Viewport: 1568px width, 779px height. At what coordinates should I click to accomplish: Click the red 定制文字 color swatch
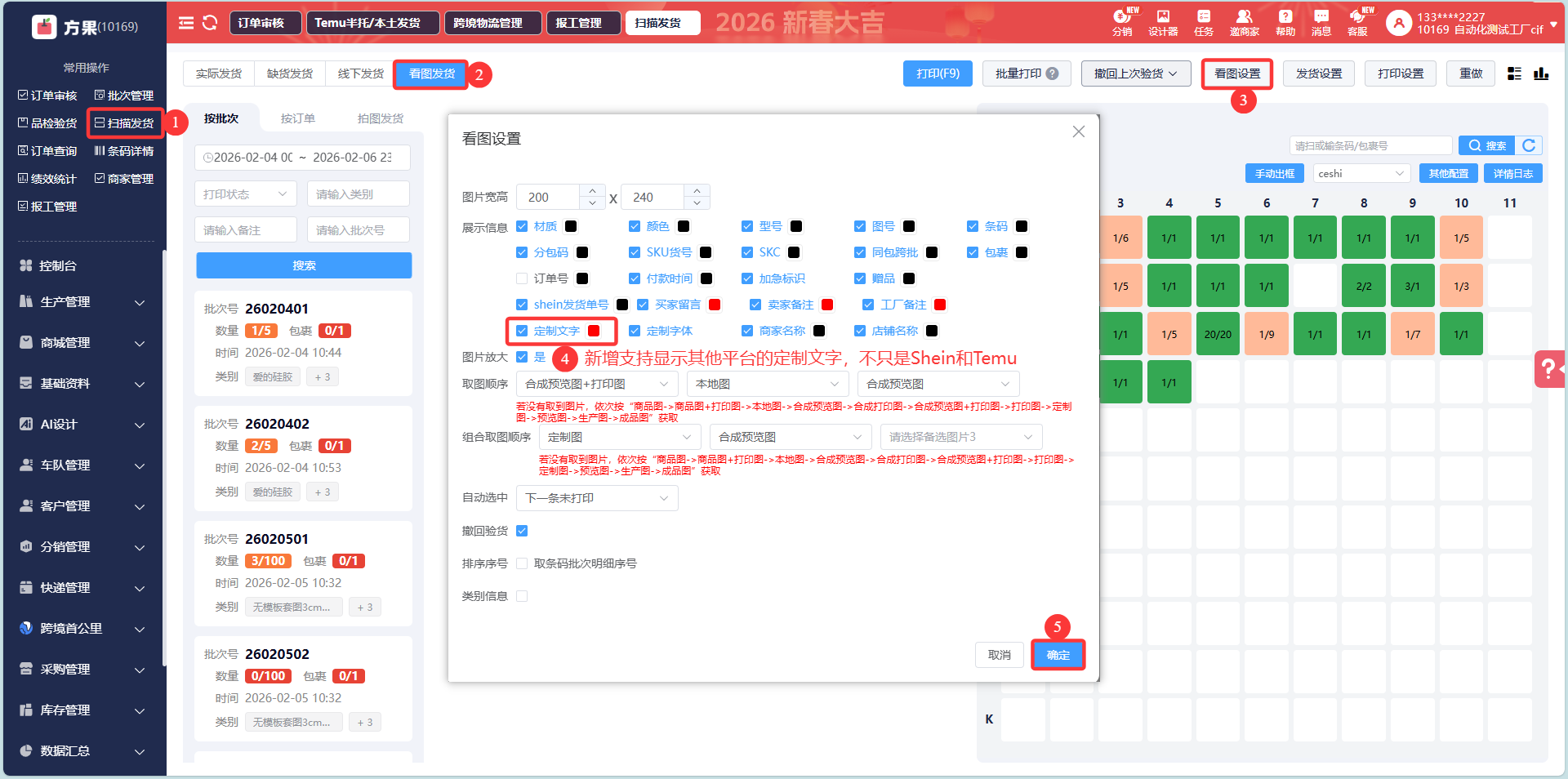(x=594, y=331)
